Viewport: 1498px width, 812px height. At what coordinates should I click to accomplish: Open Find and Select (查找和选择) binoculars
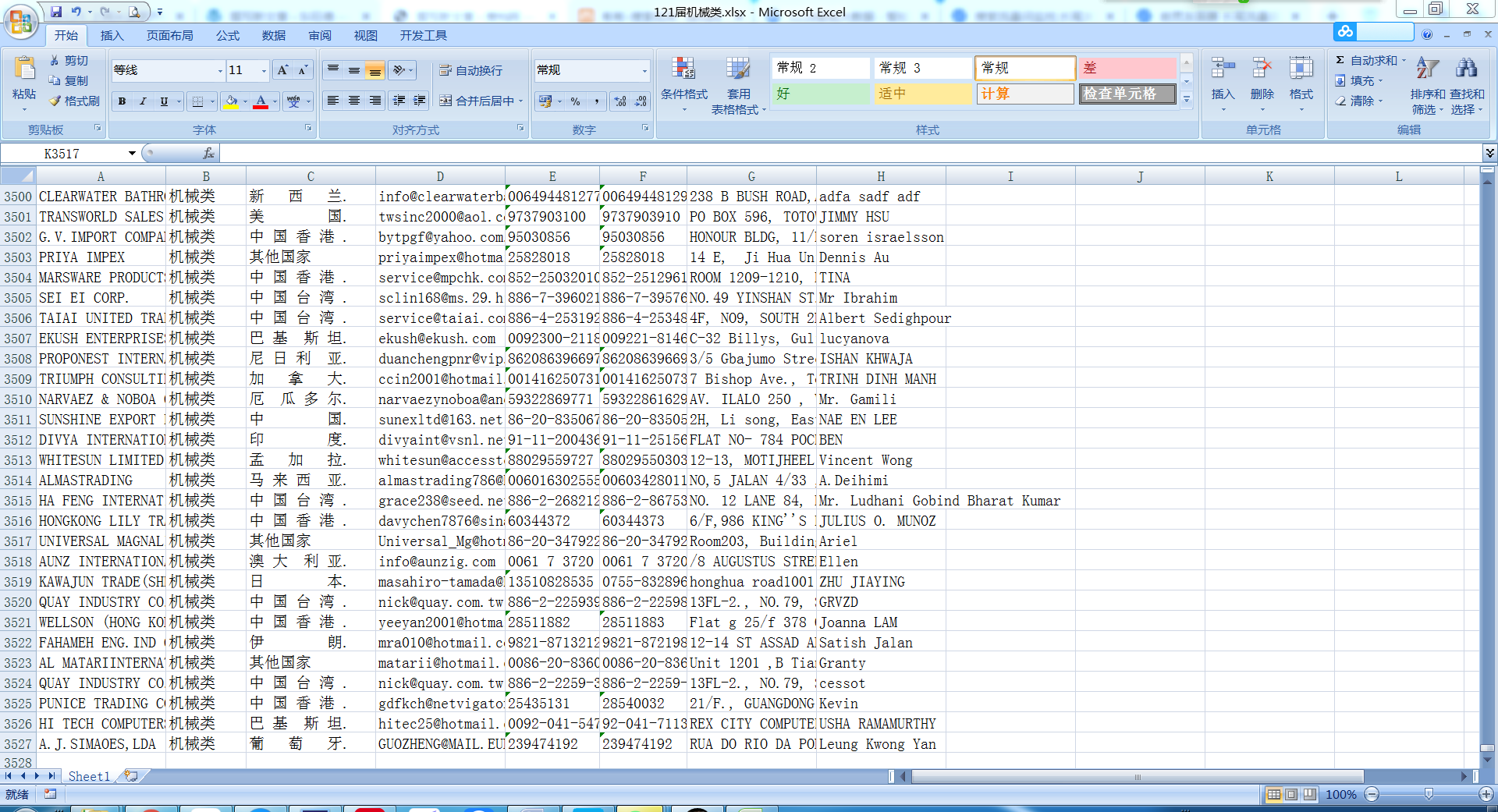click(x=1466, y=70)
